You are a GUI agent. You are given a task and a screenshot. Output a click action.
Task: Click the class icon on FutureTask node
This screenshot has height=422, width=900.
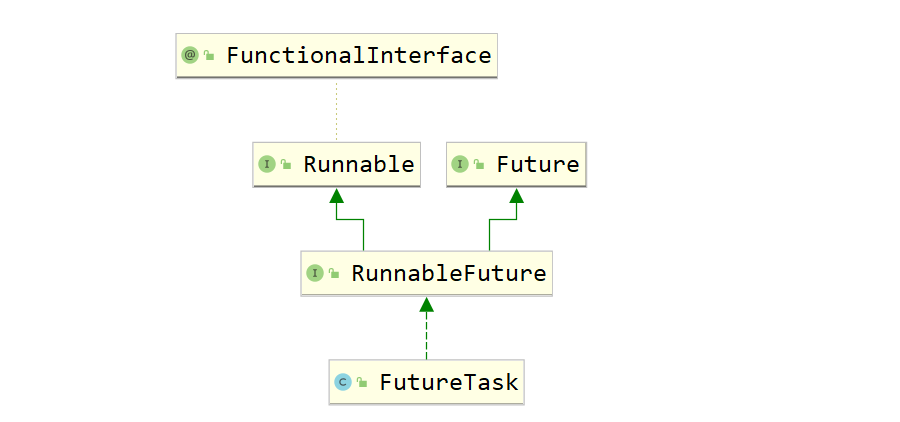[x=342, y=381]
